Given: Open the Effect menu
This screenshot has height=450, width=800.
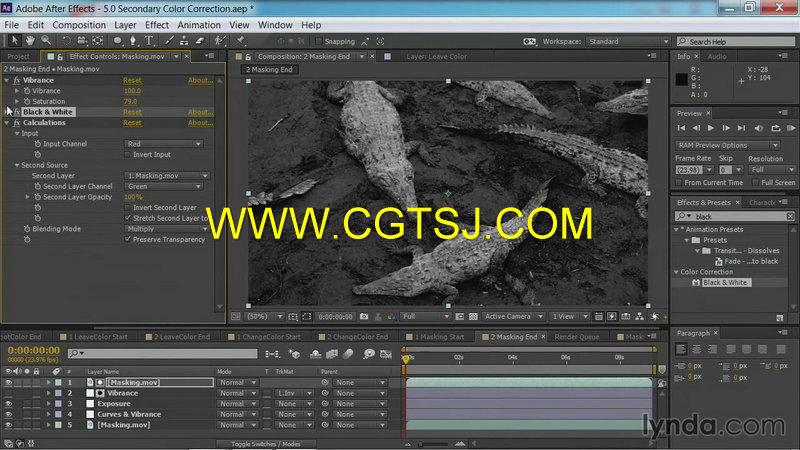Looking at the screenshot, I should (157, 25).
